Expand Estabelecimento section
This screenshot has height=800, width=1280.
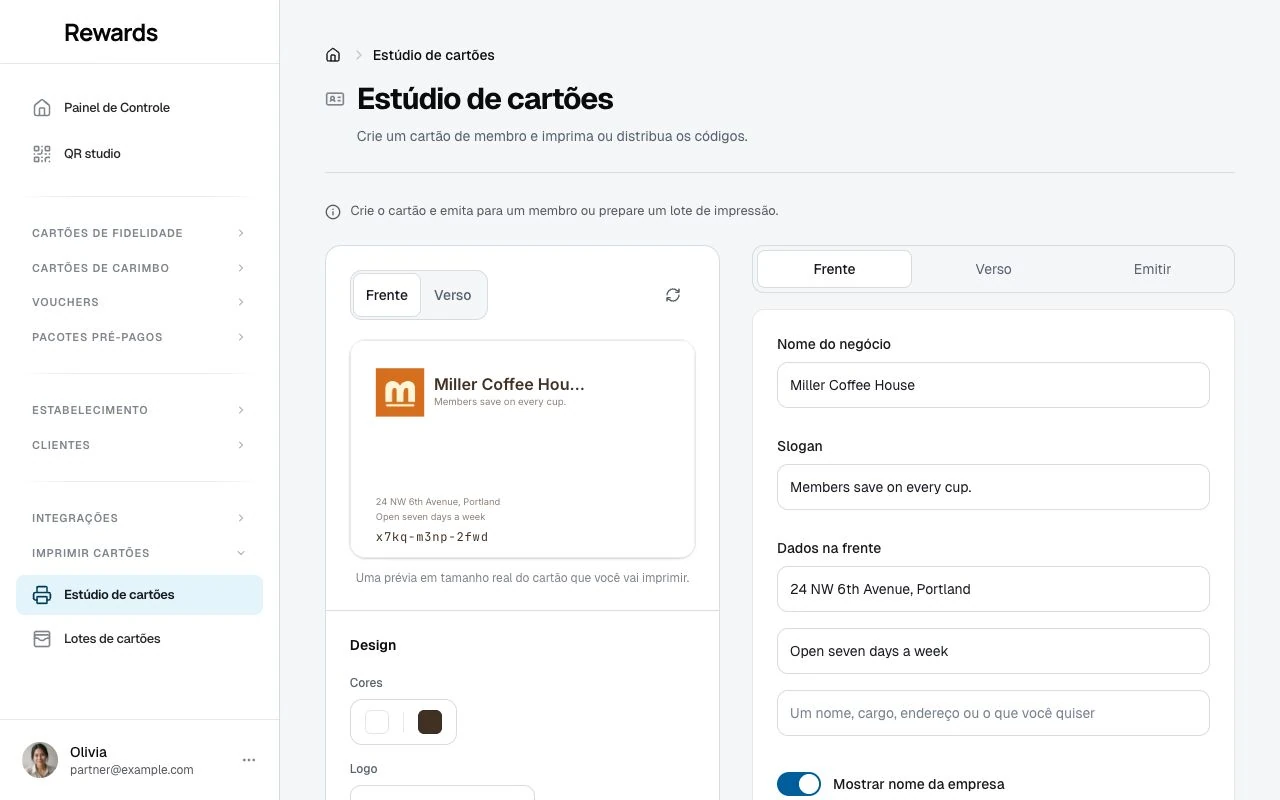139,410
